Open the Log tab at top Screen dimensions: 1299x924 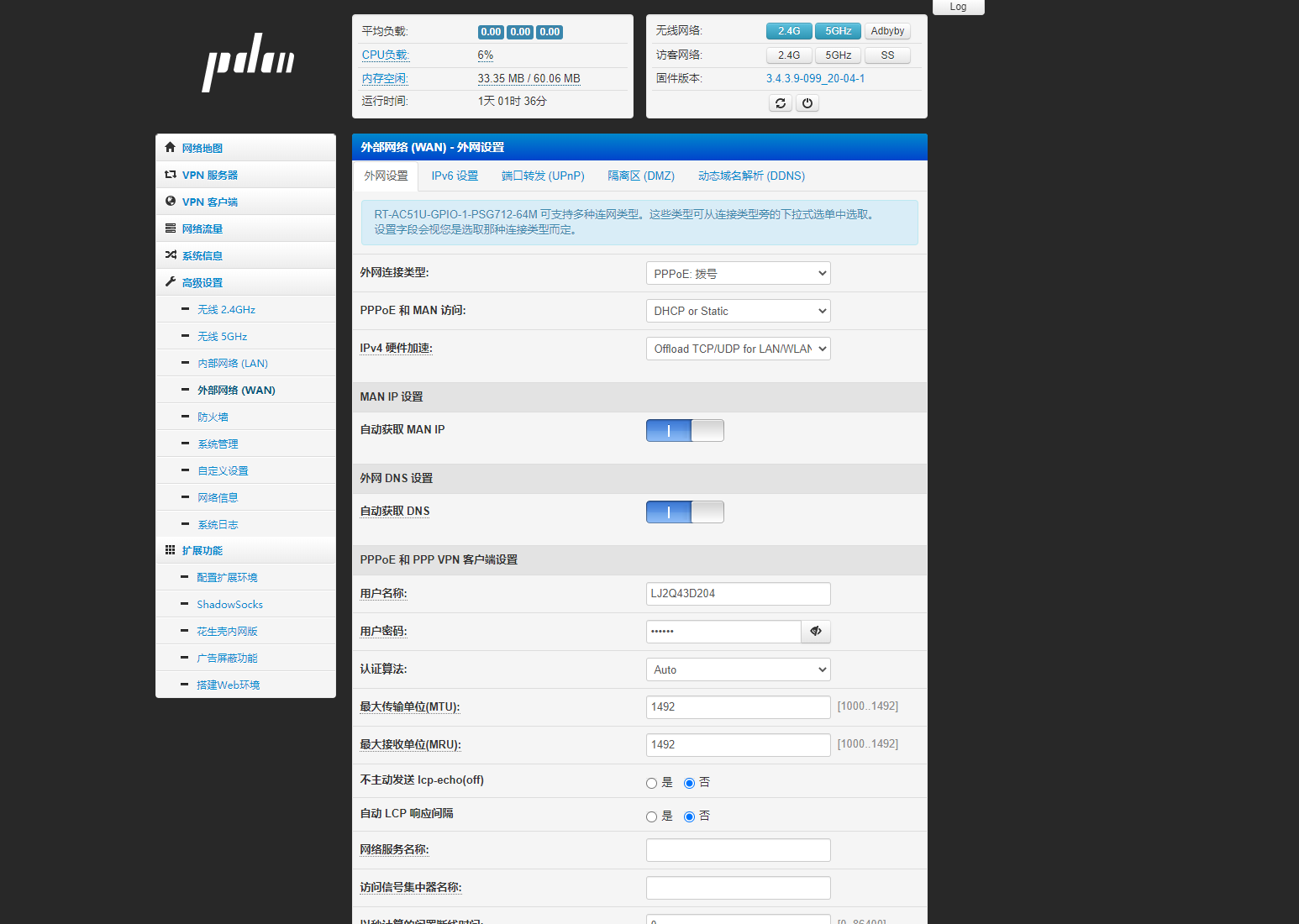click(x=958, y=7)
